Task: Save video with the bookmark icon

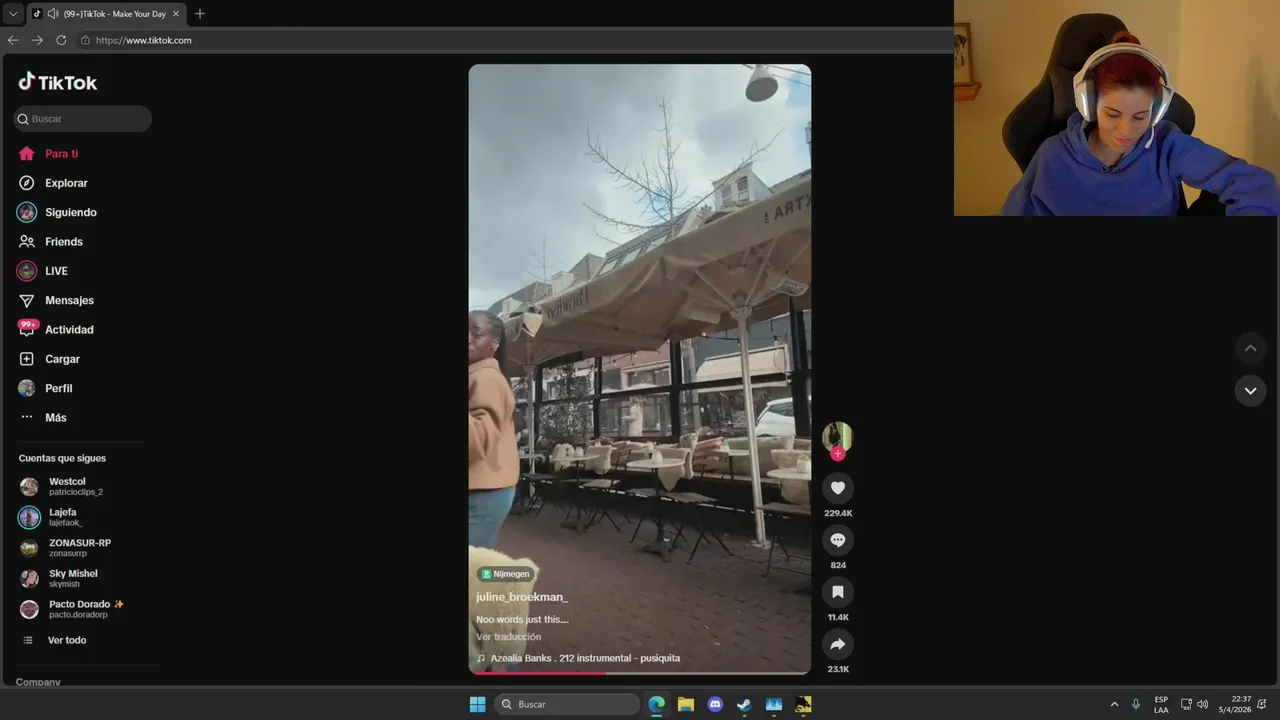Action: coord(838,592)
